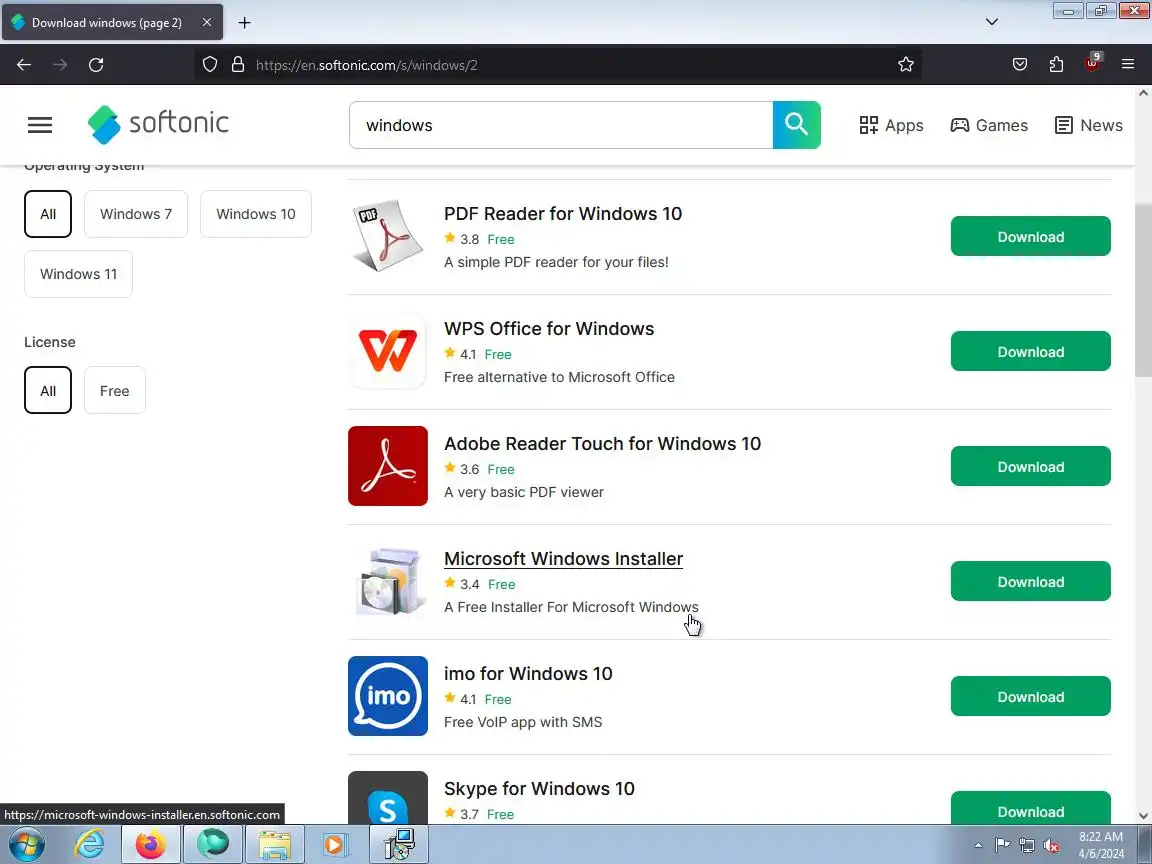Filter results by Windows 11
1152x864 pixels.
click(x=79, y=274)
